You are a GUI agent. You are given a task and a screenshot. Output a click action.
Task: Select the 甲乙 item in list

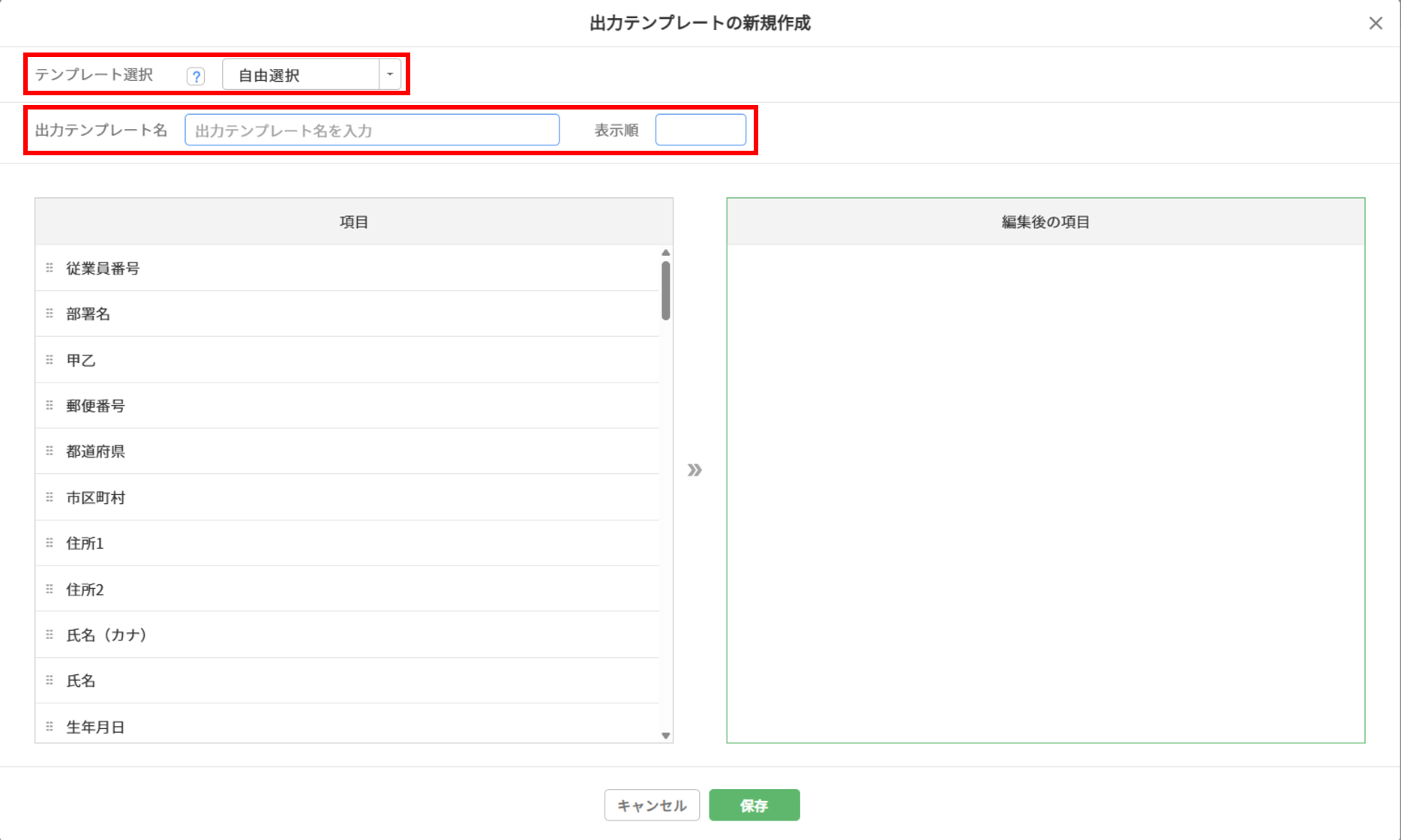pos(81,360)
